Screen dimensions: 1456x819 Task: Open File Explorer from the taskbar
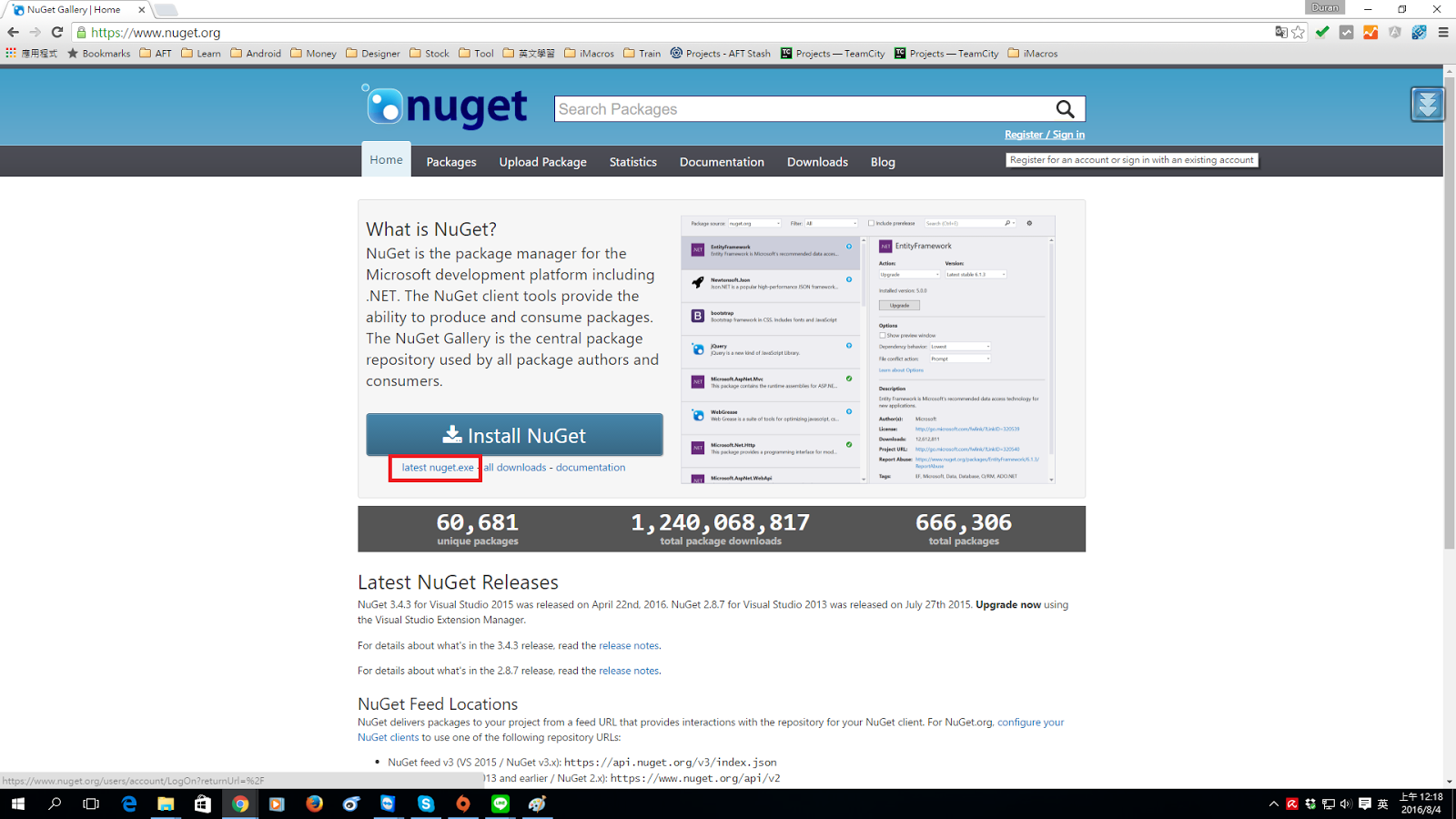click(x=166, y=804)
